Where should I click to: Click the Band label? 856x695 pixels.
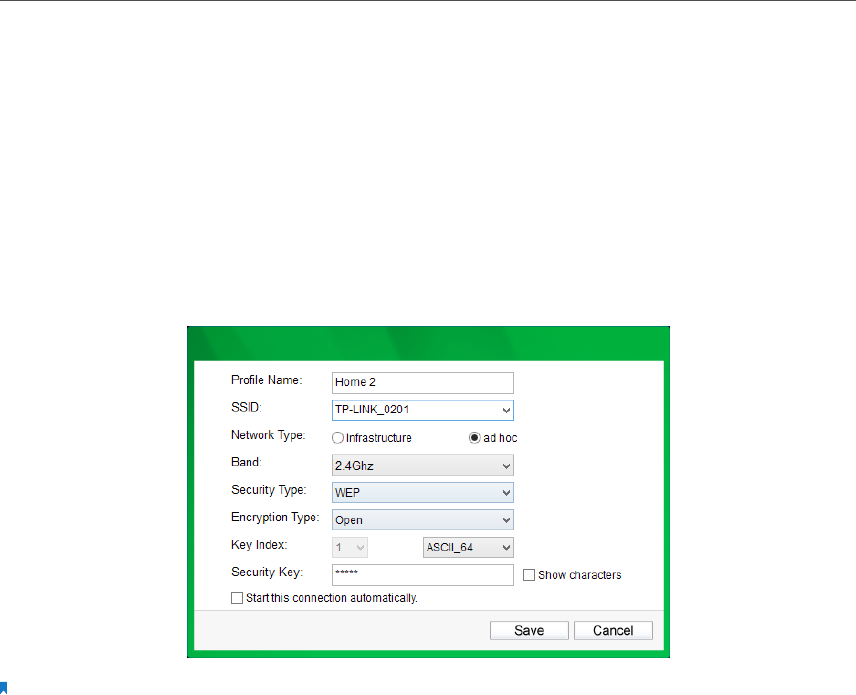[246, 462]
